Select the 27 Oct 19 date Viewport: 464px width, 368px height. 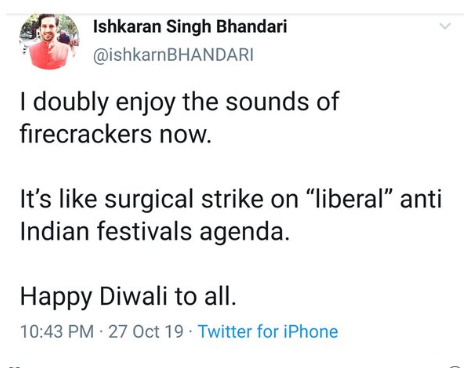146,331
